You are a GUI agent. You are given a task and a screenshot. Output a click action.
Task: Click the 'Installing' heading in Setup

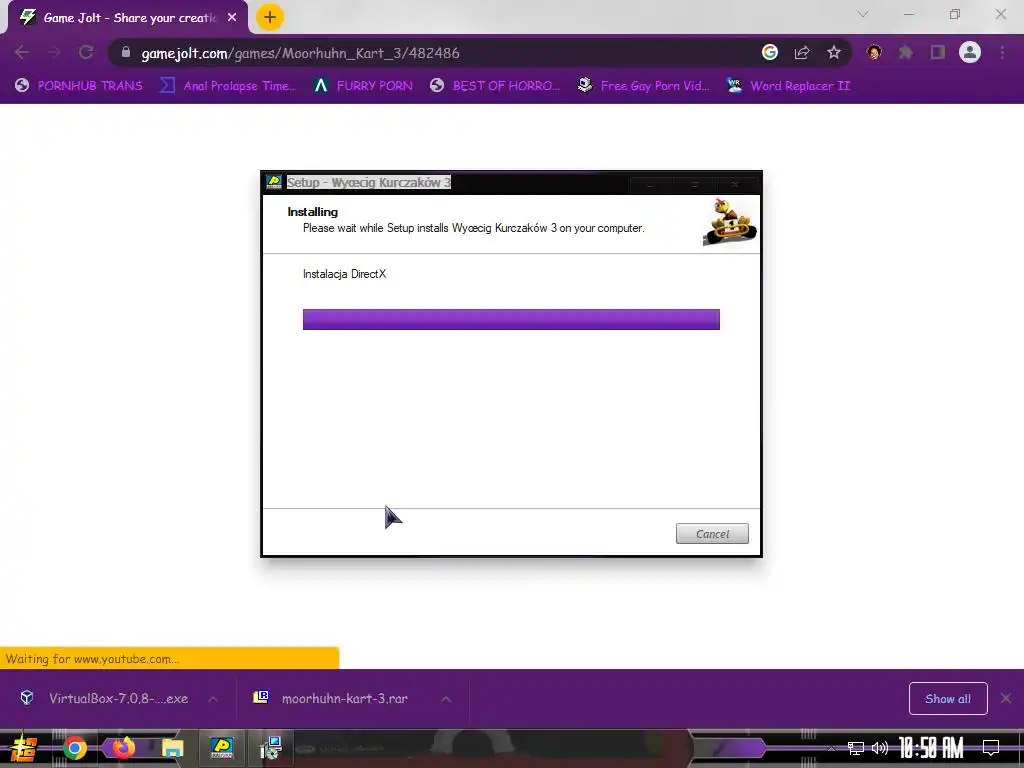pyautogui.click(x=312, y=212)
